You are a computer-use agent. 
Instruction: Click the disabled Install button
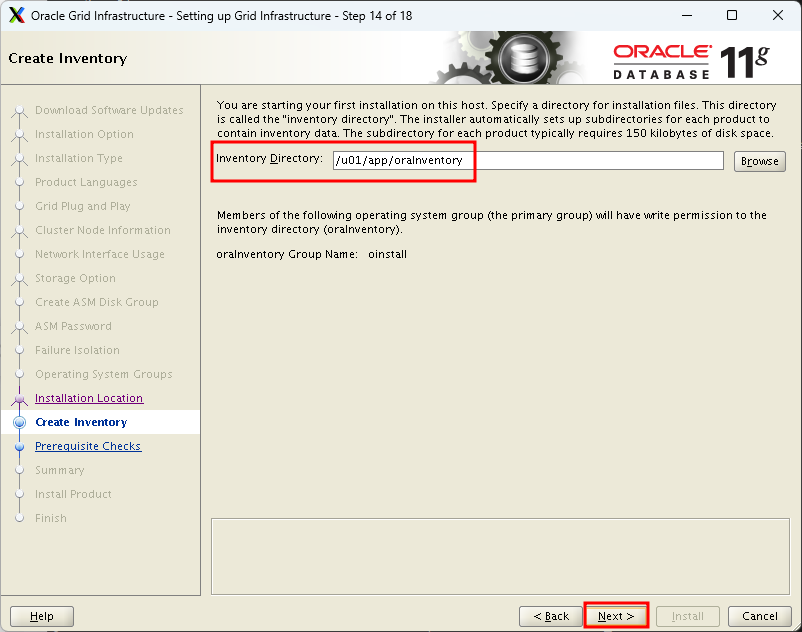pos(687,616)
